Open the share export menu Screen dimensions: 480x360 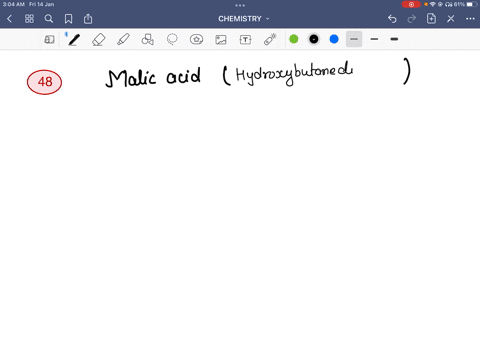pyautogui.click(x=88, y=19)
